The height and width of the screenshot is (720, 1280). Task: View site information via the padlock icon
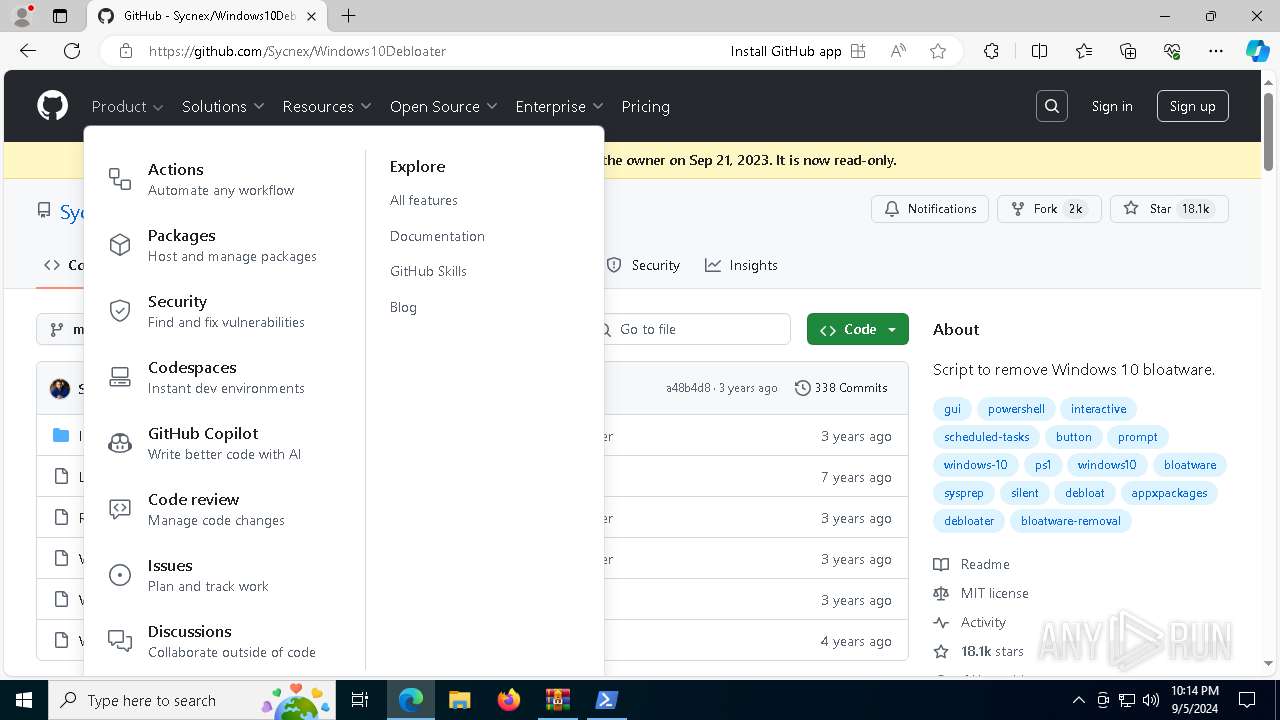click(126, 51)
